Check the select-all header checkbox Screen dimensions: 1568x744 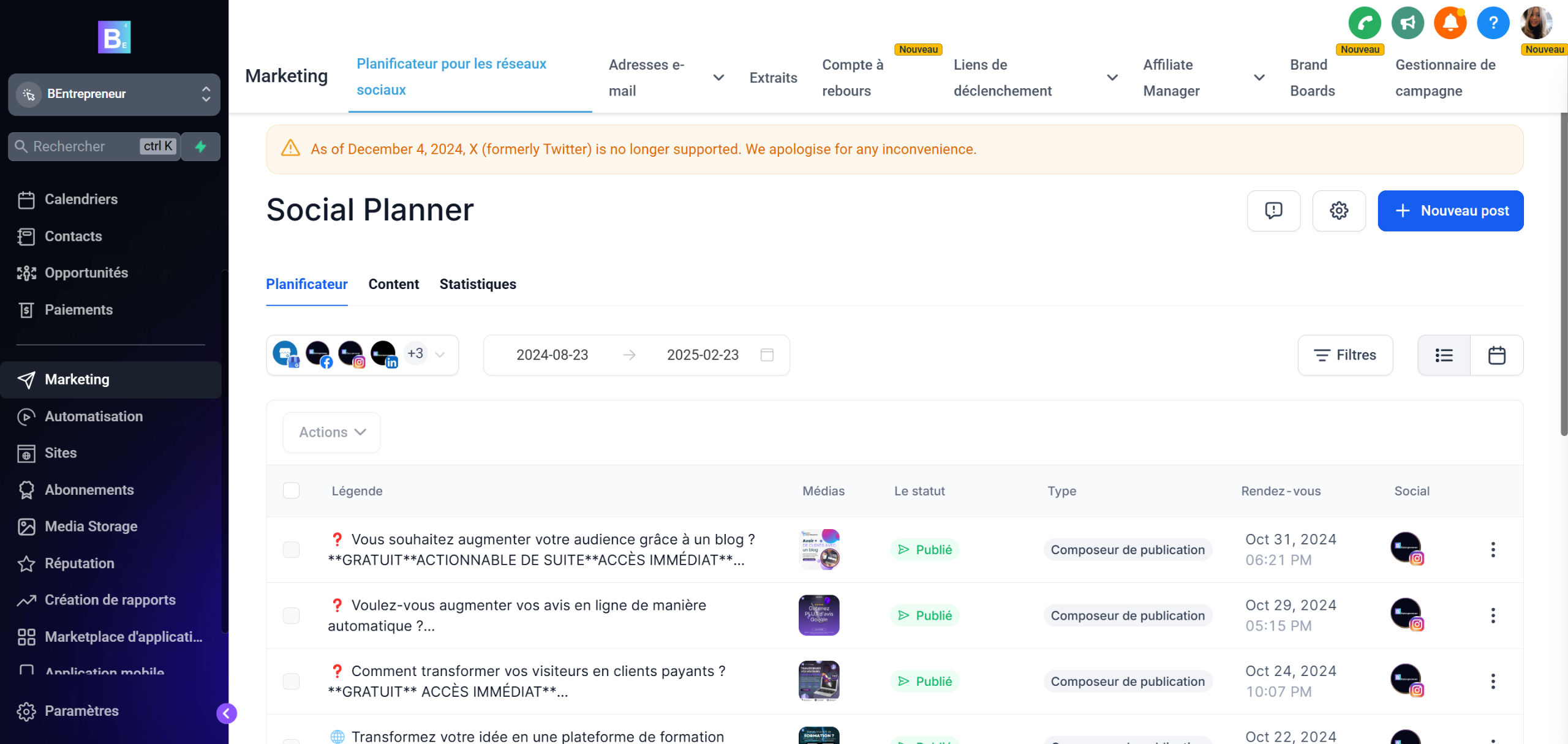(x=292, y=490)
